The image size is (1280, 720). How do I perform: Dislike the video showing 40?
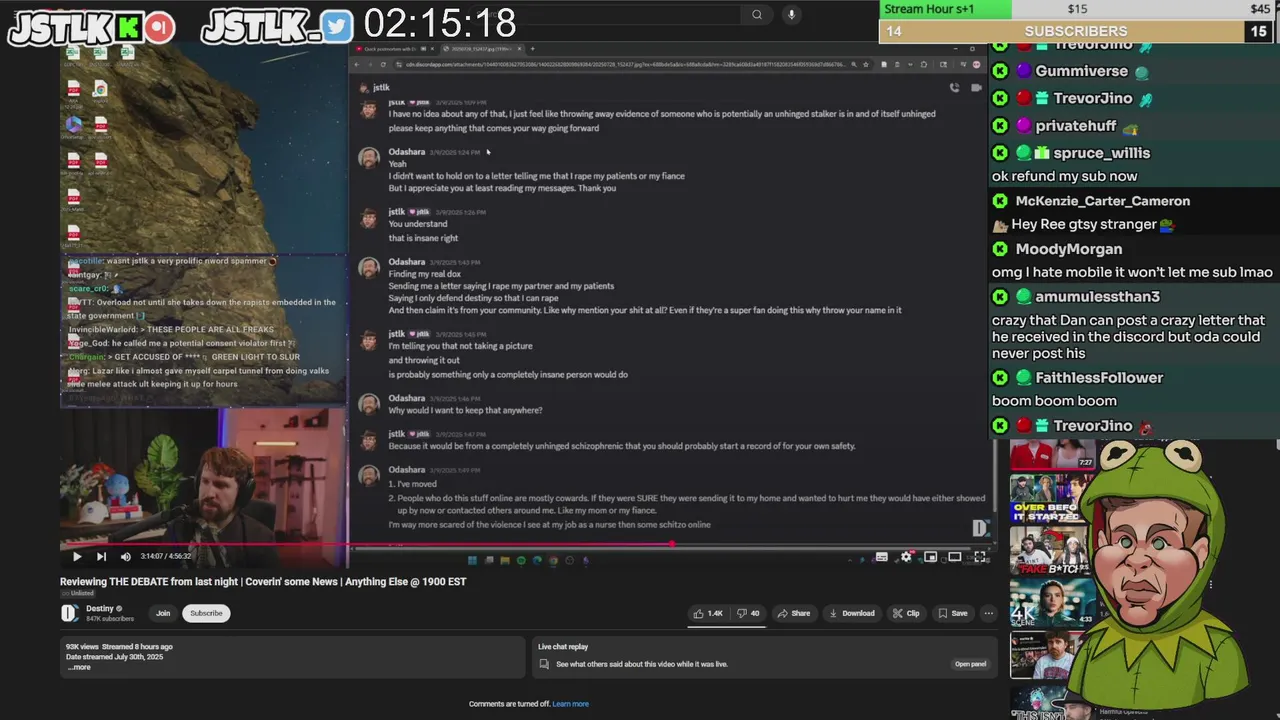point(748,613)
